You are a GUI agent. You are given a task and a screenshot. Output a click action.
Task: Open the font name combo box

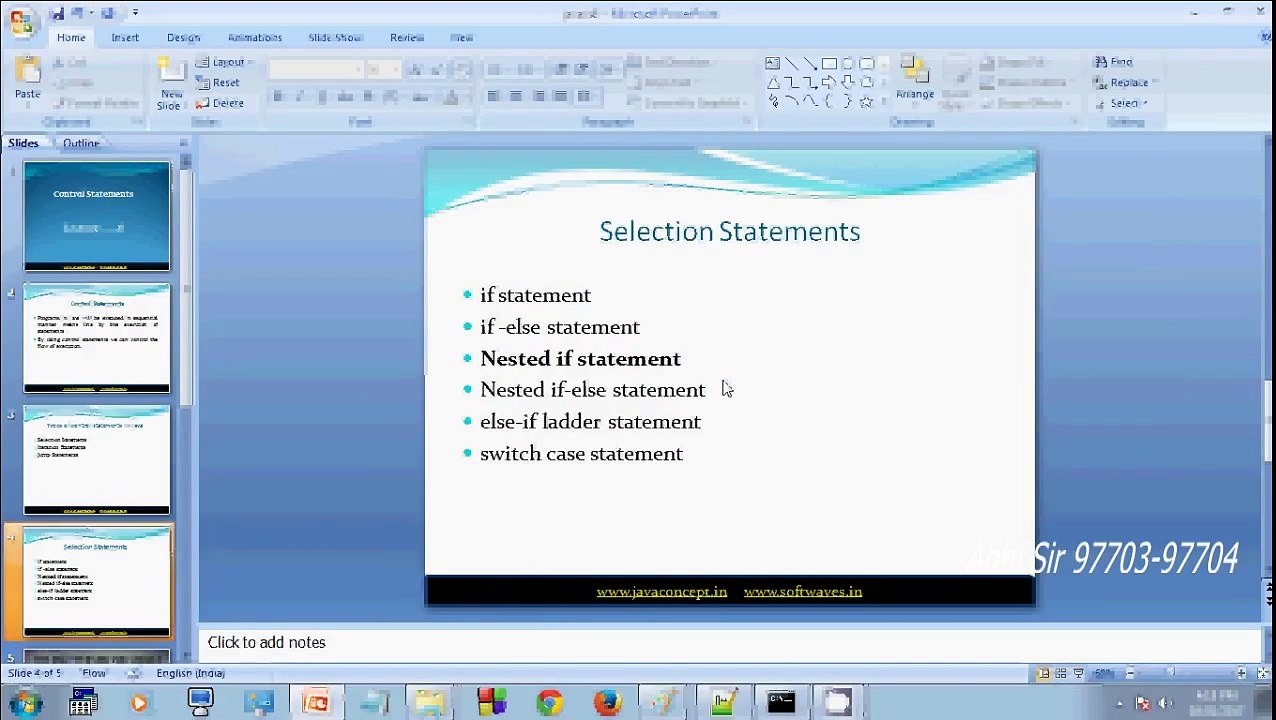[314, 69]
